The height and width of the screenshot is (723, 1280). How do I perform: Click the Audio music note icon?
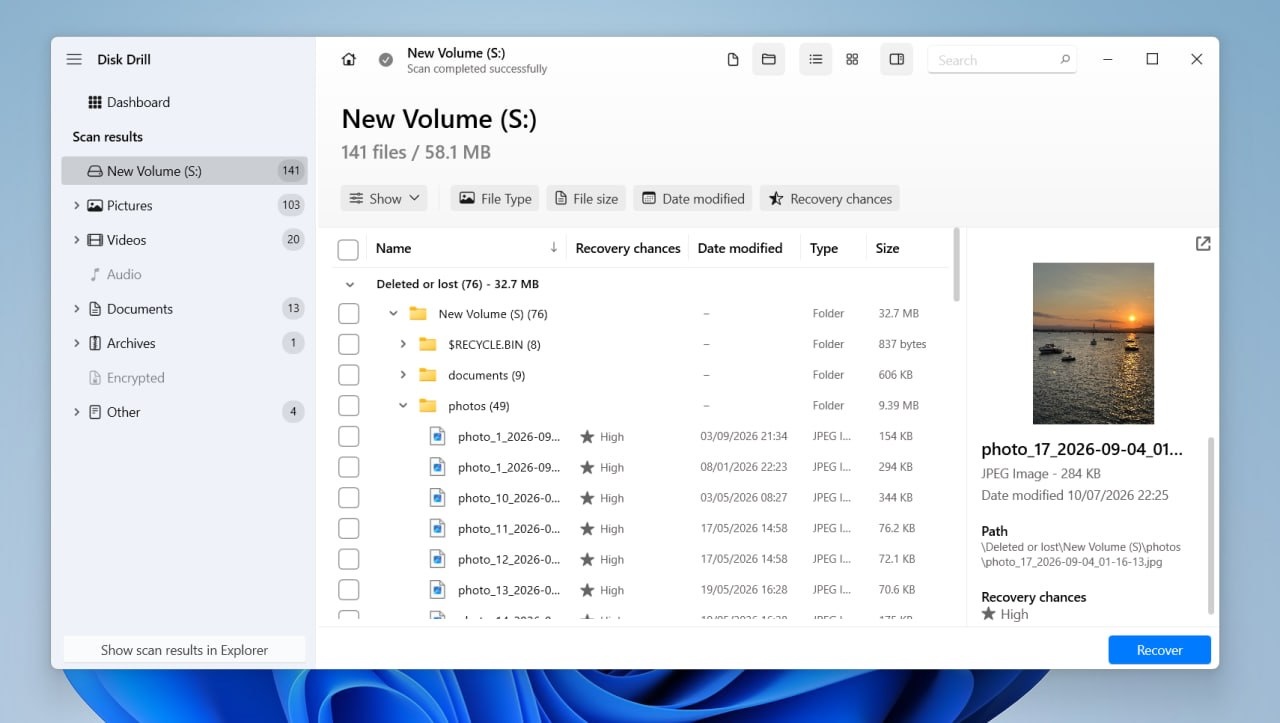[95, 274]
